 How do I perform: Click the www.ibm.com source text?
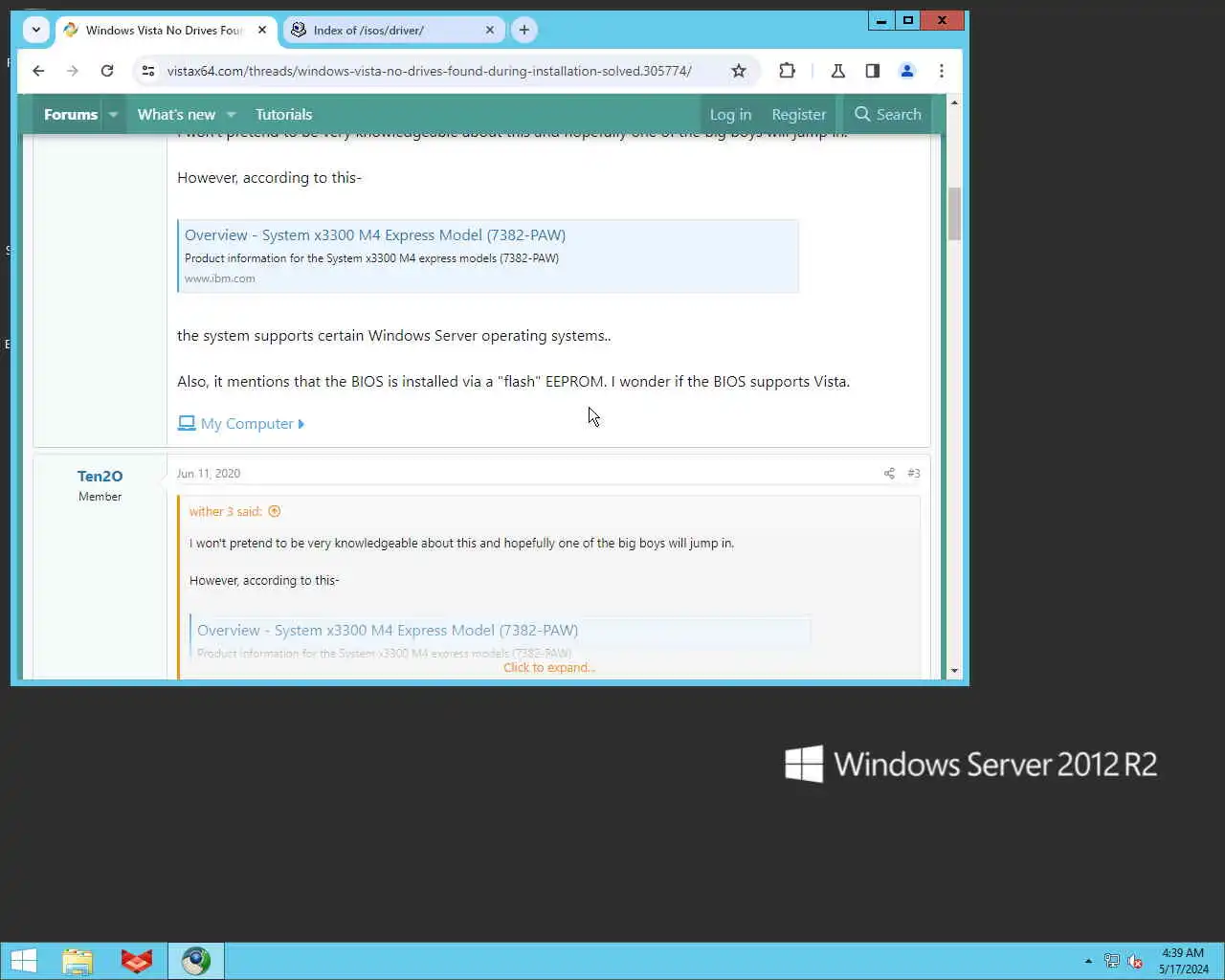(220, 278)
